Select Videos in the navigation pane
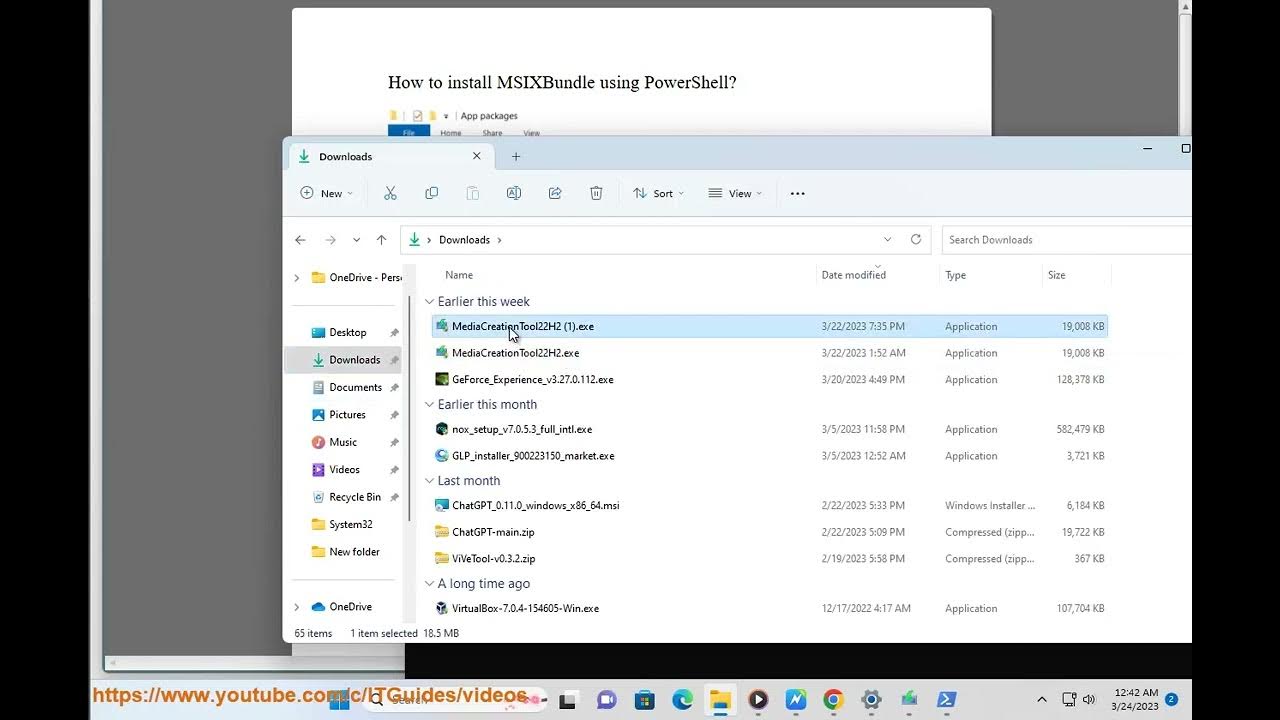Image resolution: width=1280 pixels, height=720 pixels. pos(343,469)
